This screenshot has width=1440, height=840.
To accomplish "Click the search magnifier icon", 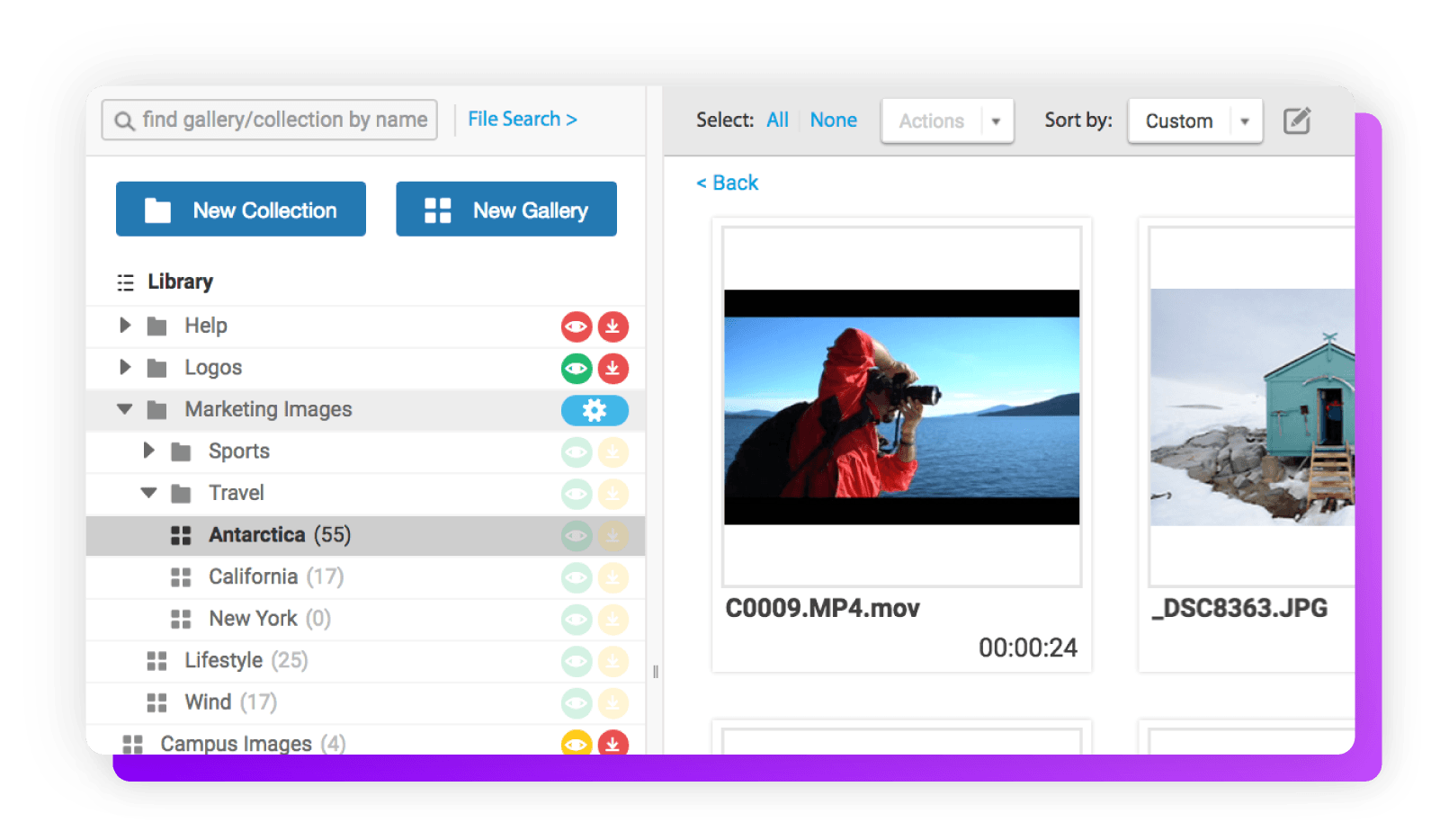I will [125, 121].
